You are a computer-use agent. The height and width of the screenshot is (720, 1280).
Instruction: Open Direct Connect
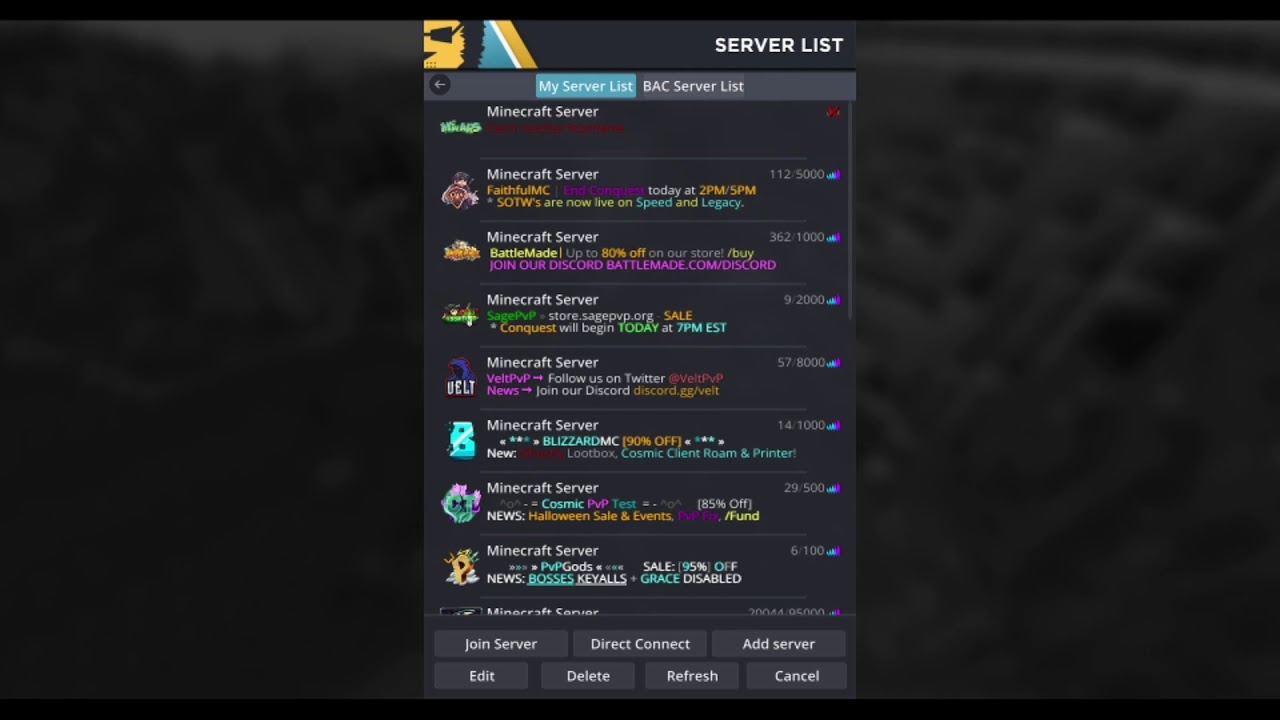tap(640, 644)
